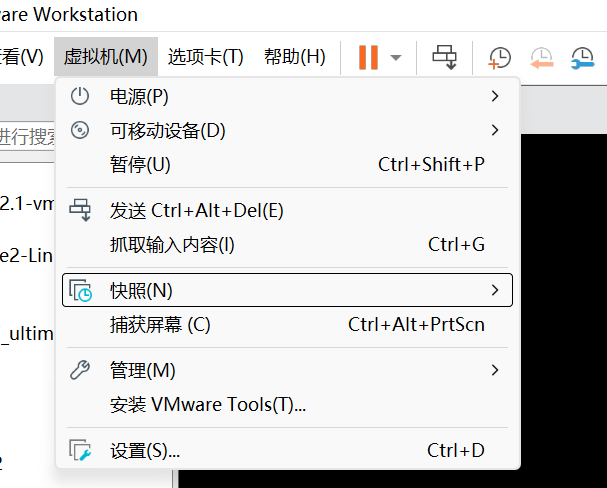
Task: Choose 暂停(U) from the menu
Action: (x=287, y=164)
